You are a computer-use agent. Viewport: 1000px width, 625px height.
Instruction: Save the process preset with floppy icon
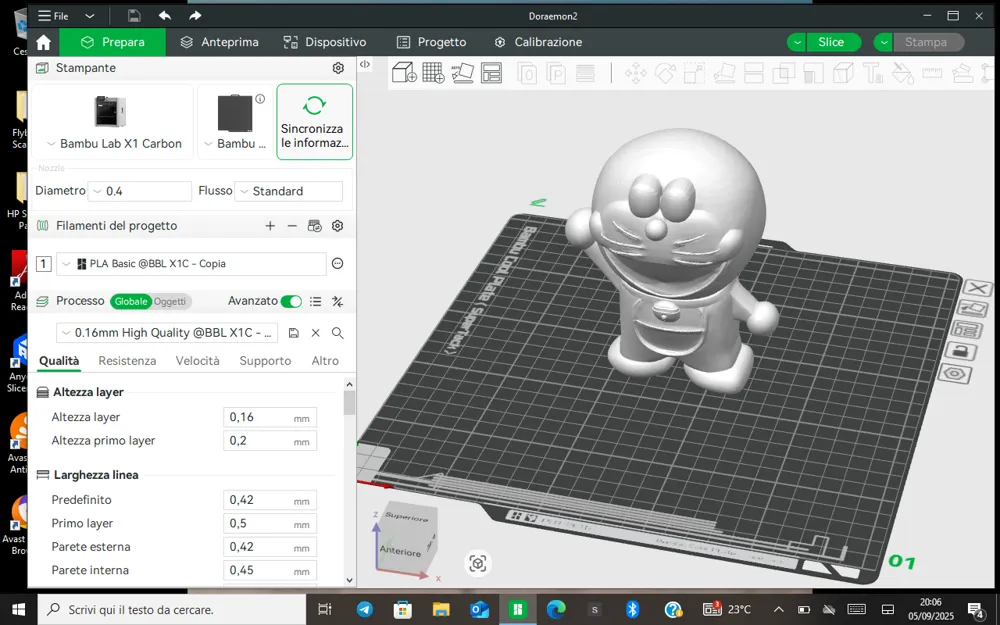coord(293,333)
